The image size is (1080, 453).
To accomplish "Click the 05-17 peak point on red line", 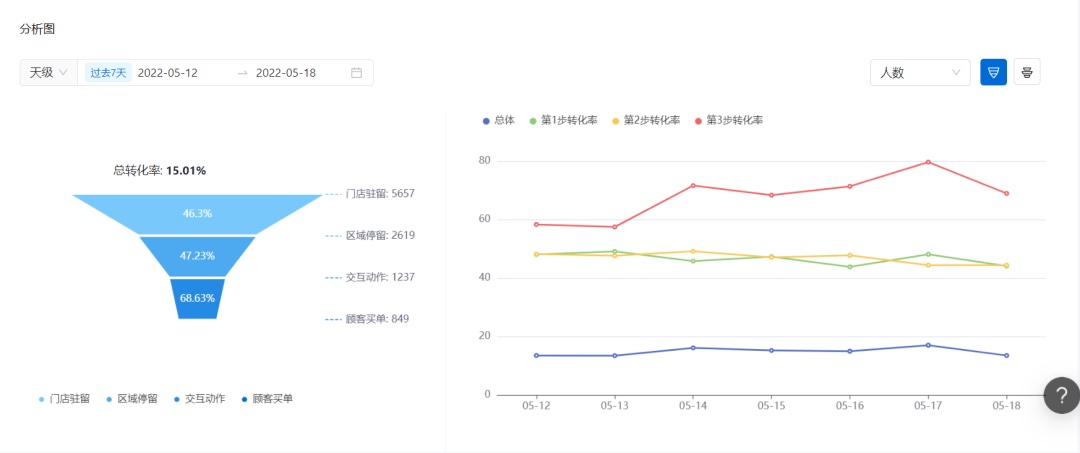I will tap(928, 162).
